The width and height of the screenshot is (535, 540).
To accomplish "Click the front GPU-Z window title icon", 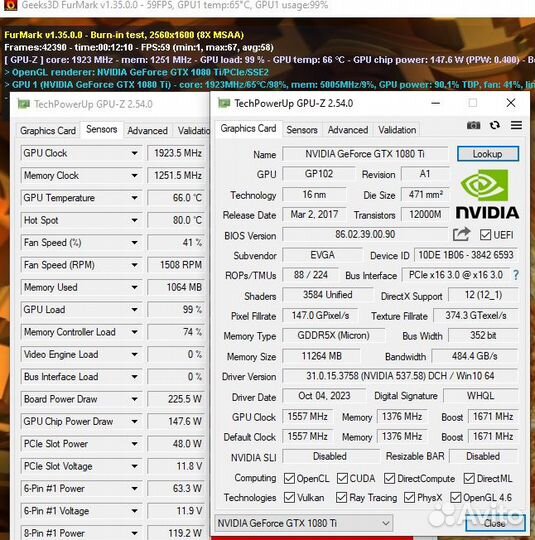I will pyautogui.click(x=224, y=103).
